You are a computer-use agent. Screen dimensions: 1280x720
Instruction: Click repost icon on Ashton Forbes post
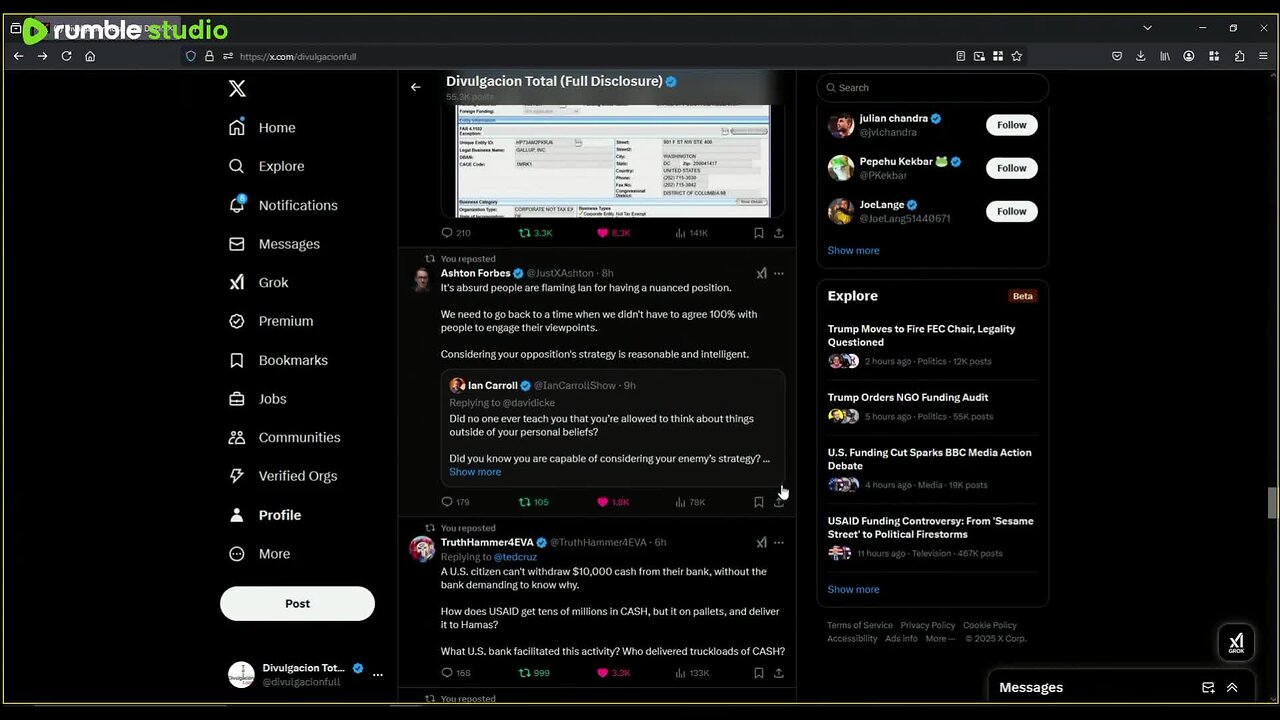[x=524, y=502]
